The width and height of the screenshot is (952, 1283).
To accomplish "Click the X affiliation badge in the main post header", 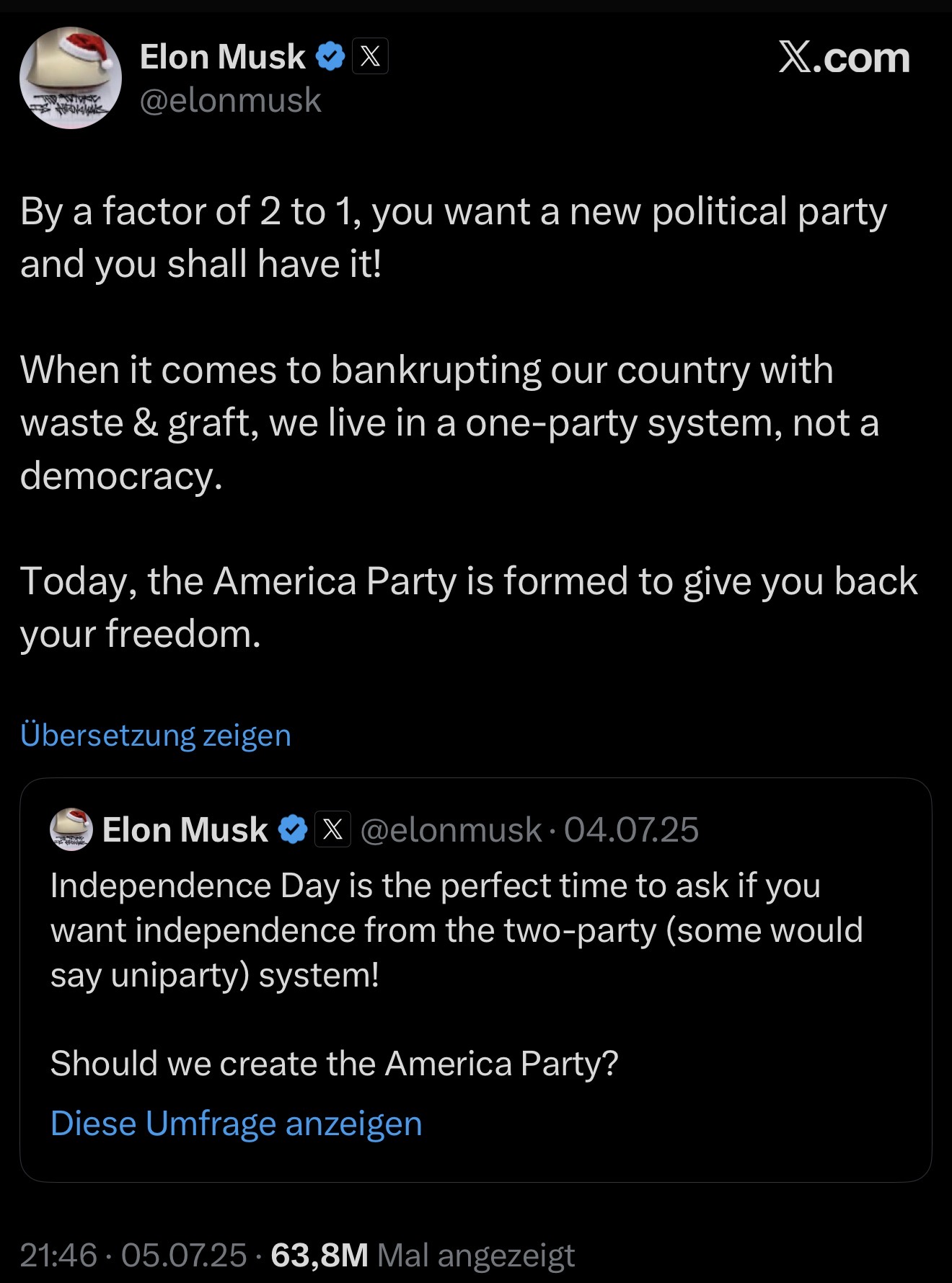I will (x=370, y=56).
